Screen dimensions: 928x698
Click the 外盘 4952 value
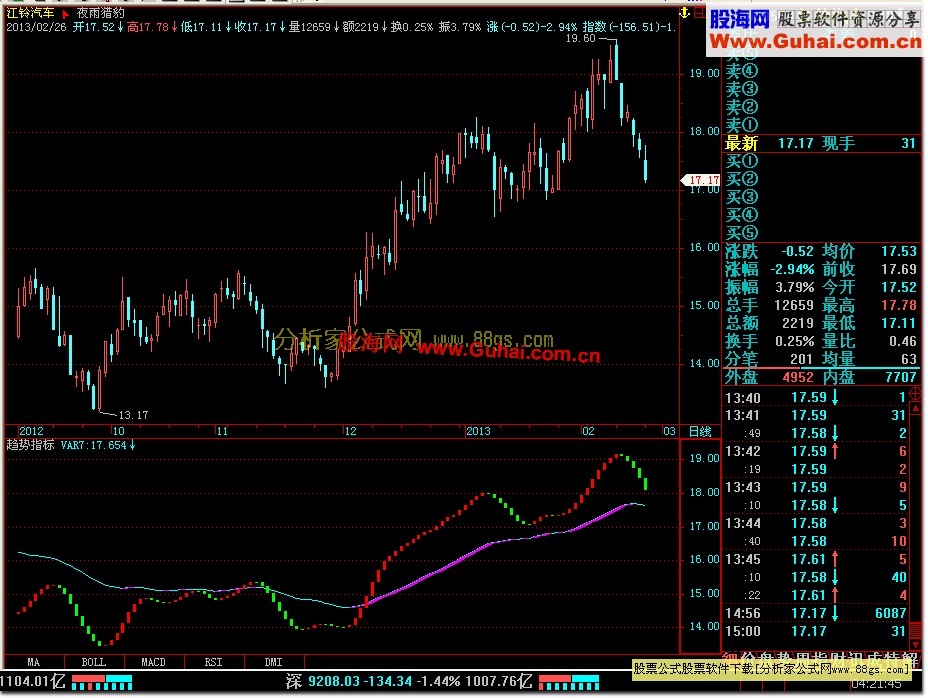(x=798, y=377)
